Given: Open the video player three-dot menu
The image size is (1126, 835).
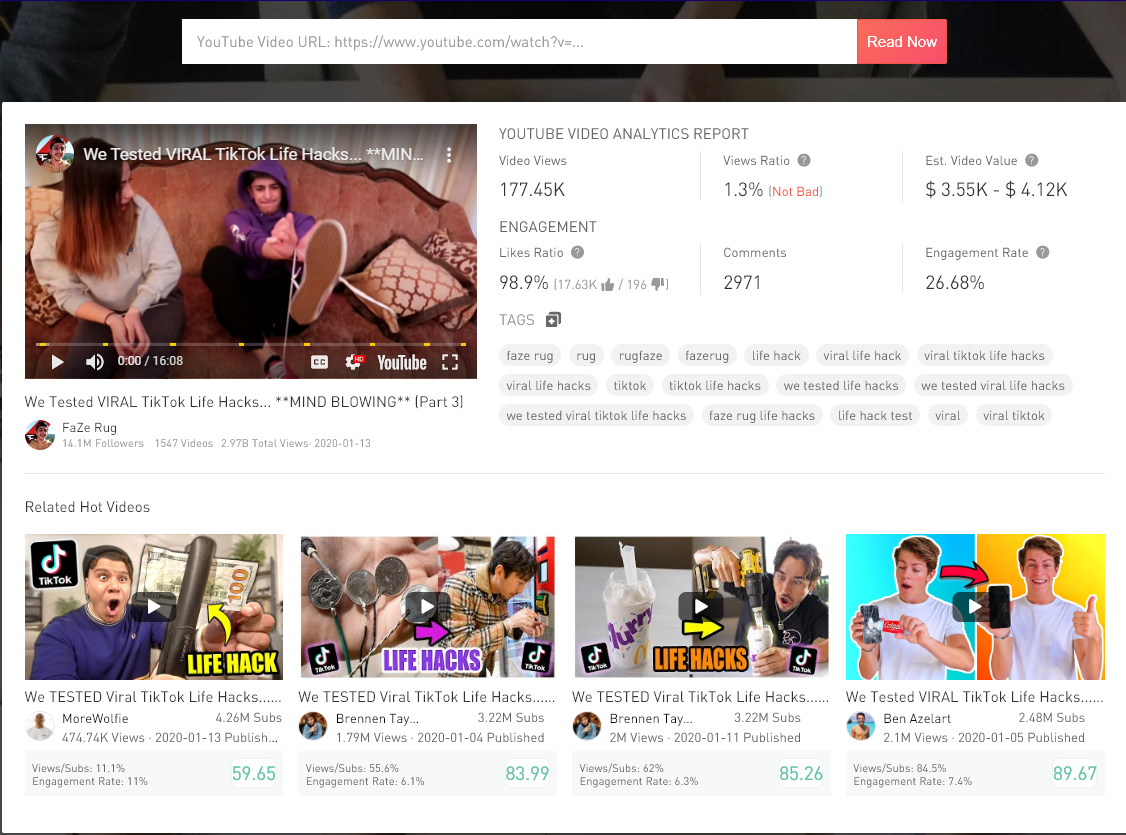Looking at the screenshot, I should tap(449, 154).
